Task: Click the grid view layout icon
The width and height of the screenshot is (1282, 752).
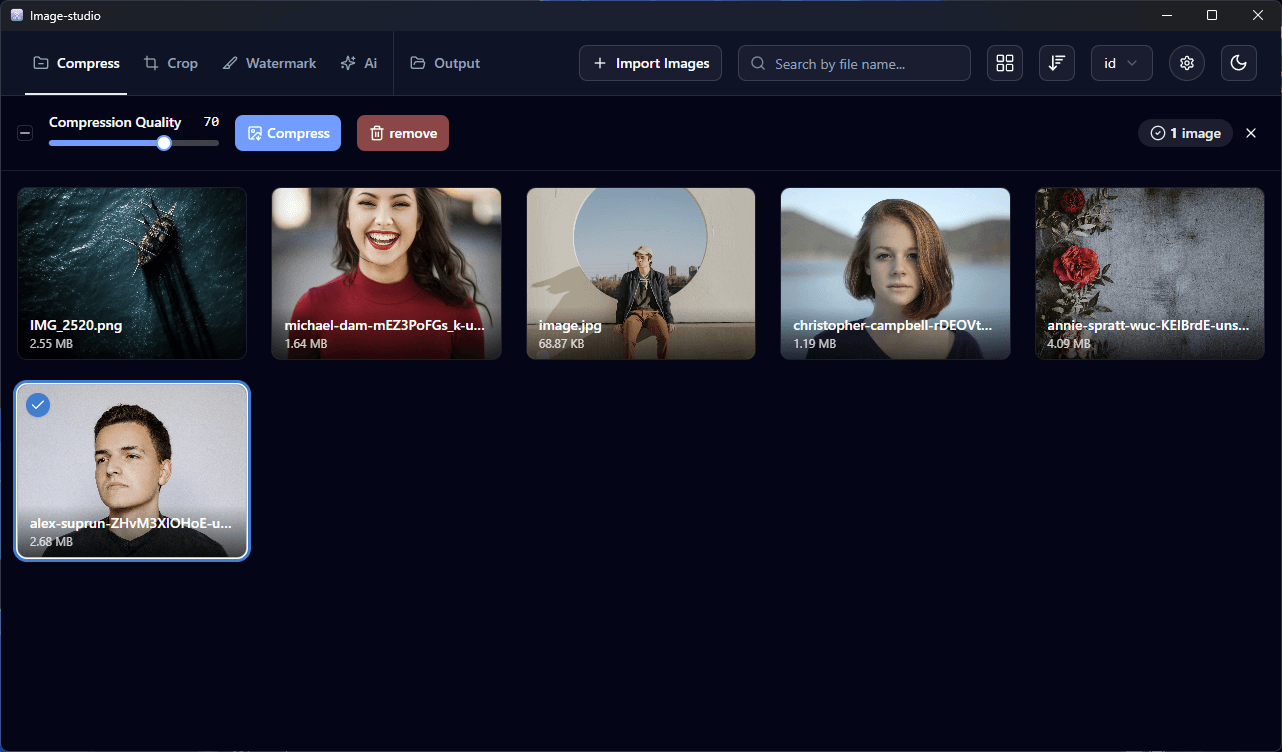Action: tap(1005, 63)
